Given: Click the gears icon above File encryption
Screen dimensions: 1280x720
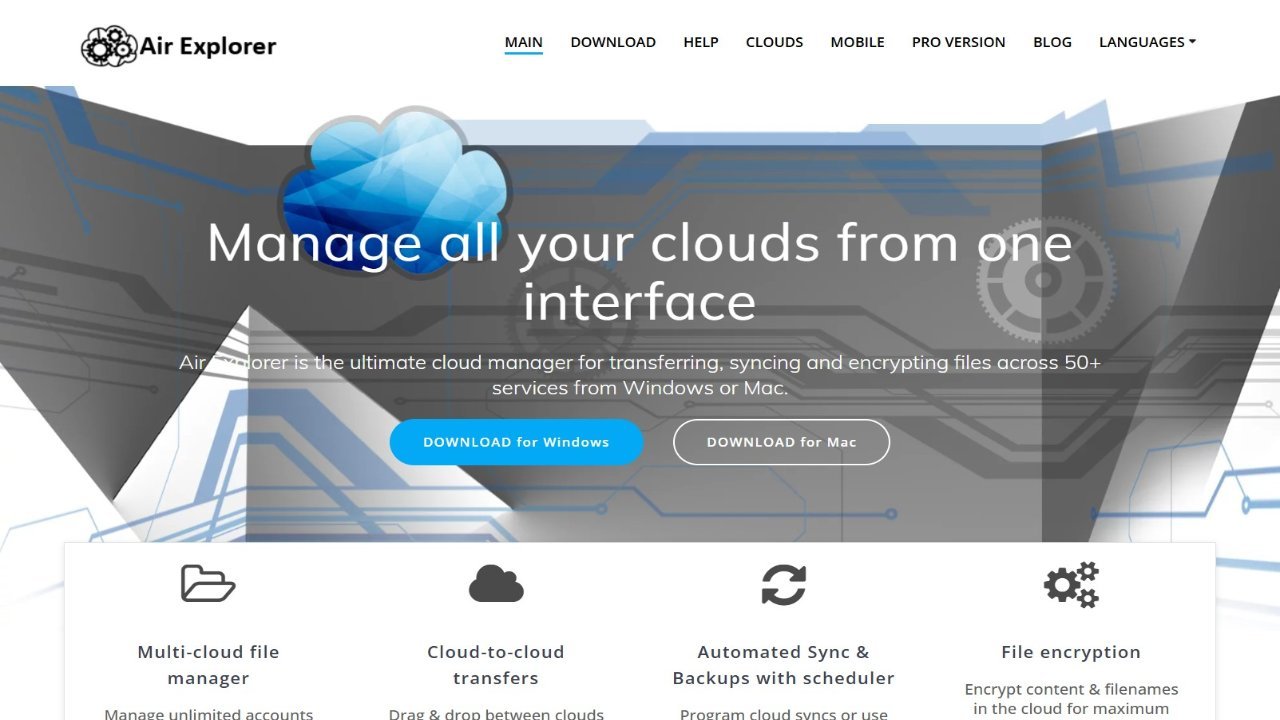Looking at the screenshot, I should (x=1071, y=584).
